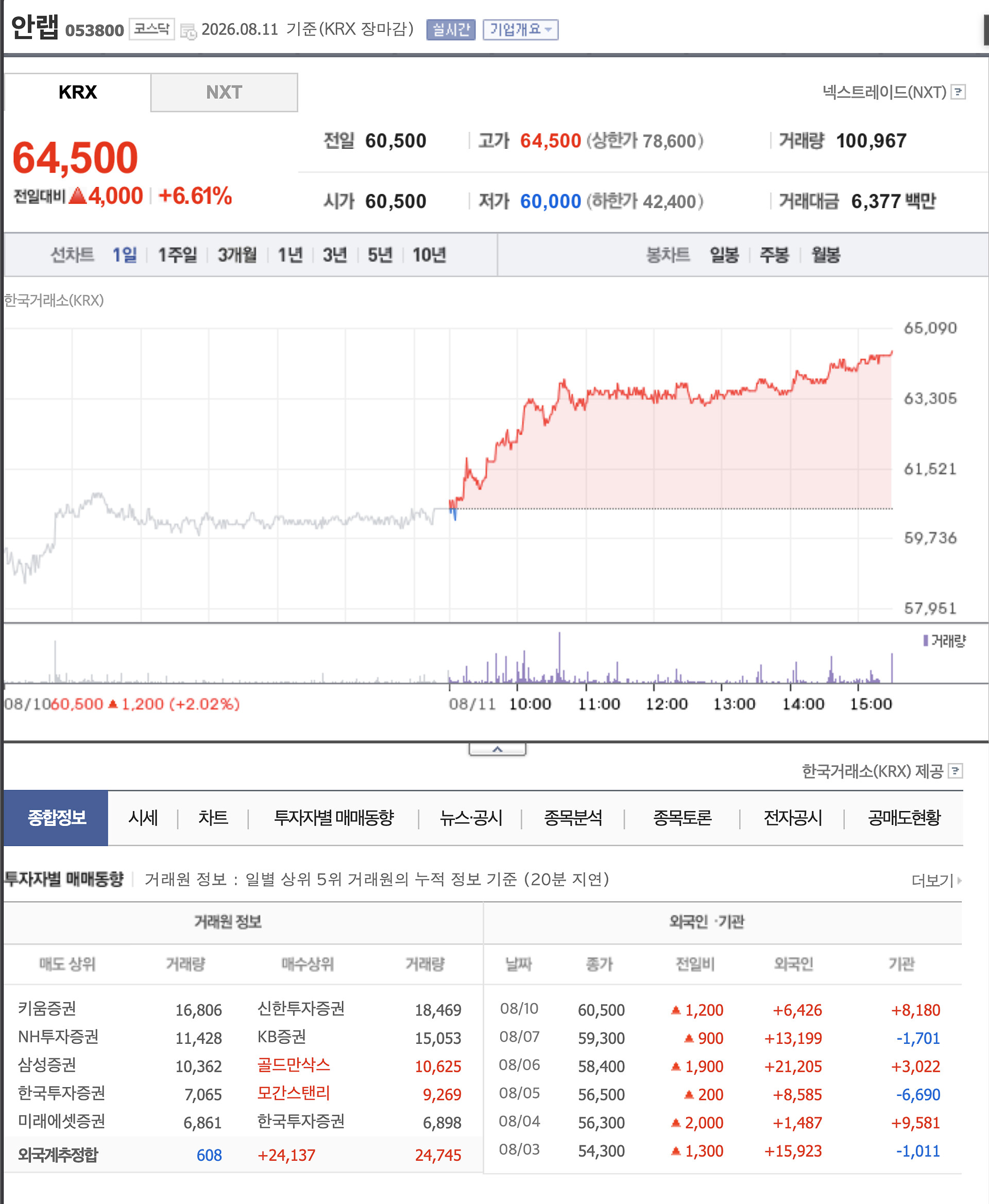Switch chart to 일봉 candlestick

(x=724, y=254)
